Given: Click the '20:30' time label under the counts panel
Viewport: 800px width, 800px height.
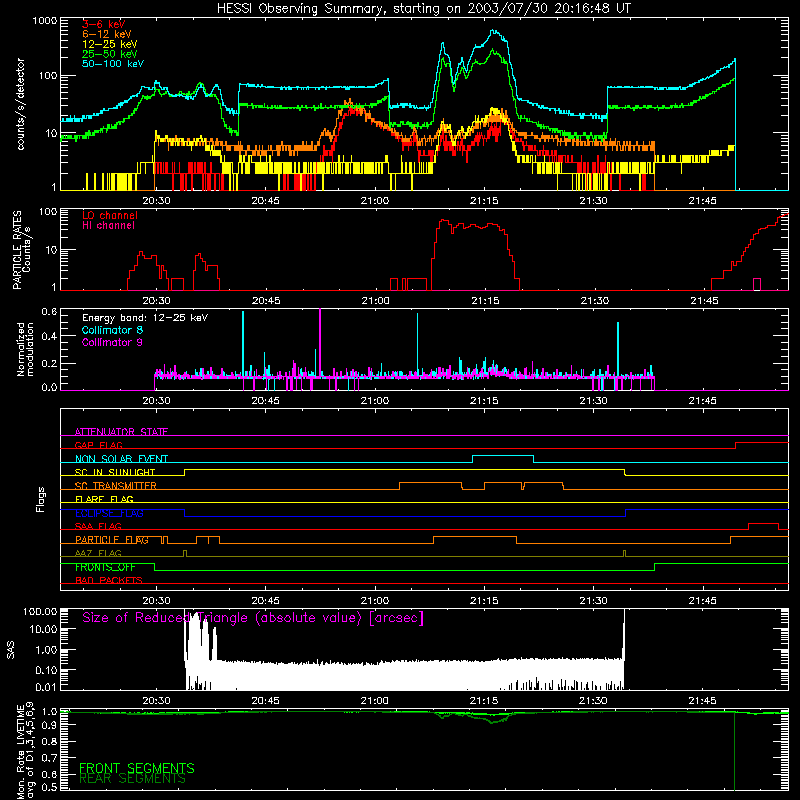Looking at the screenshot, I should click(156, 201).
